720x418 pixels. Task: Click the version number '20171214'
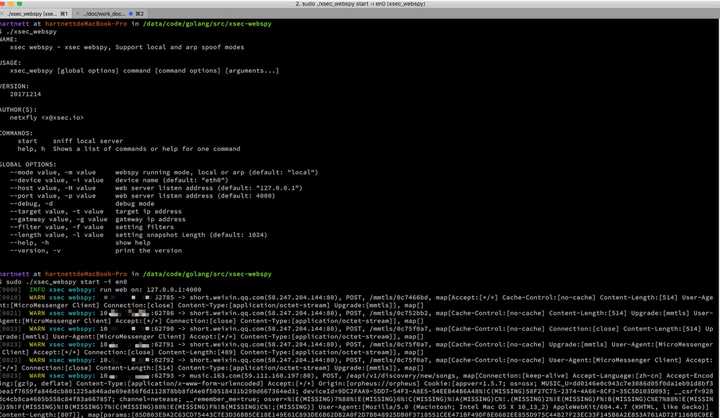pyautogui.click(x=25, y=94)
